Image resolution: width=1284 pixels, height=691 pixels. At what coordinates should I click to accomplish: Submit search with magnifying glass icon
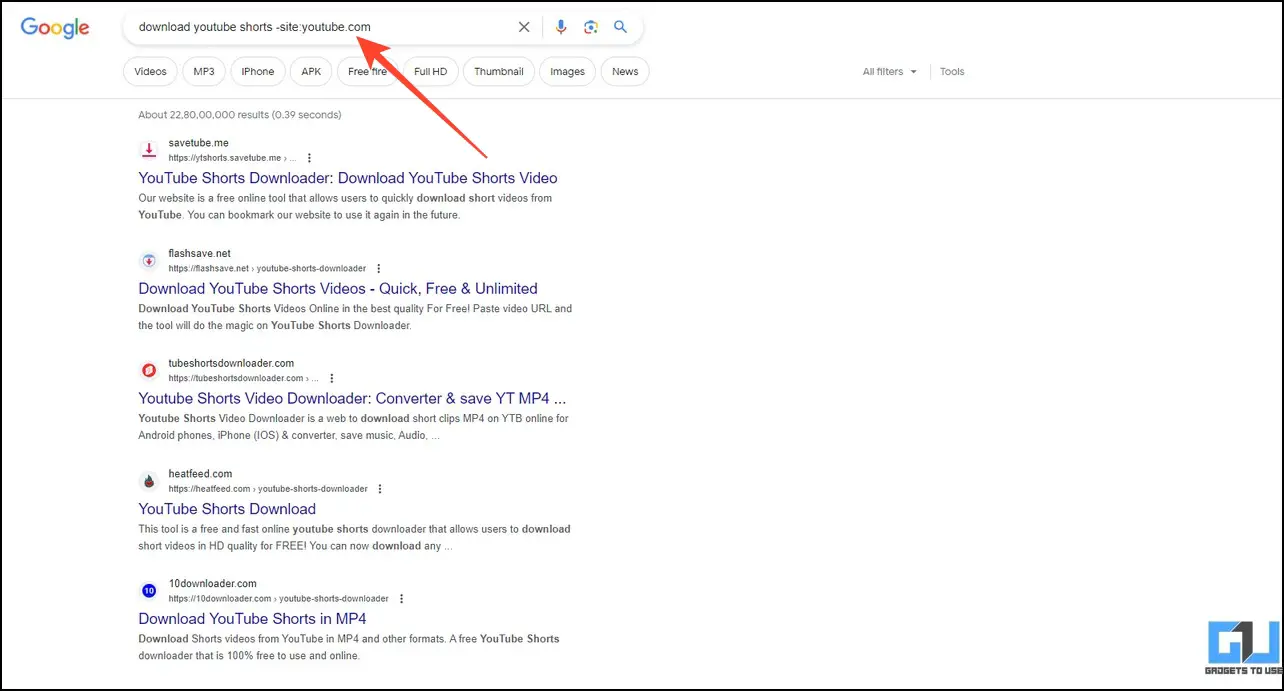pyautogui.click(x=621, y=27)
